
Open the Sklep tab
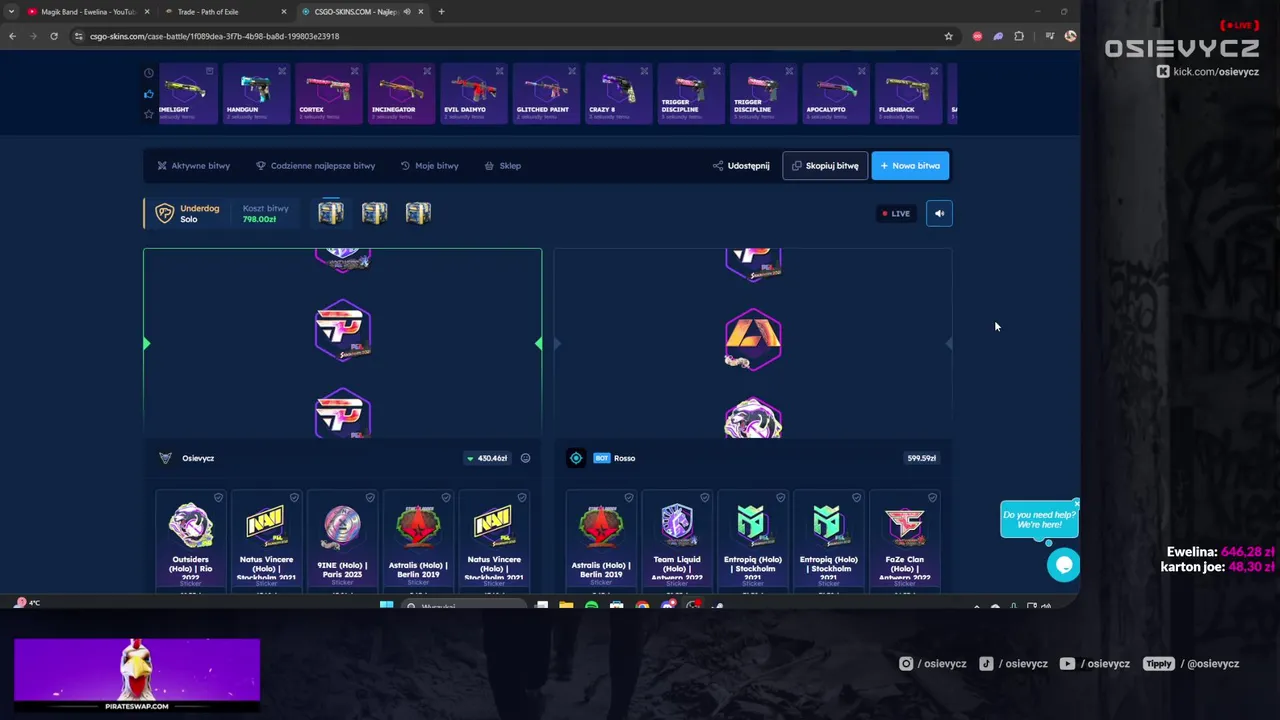[502, 166]
